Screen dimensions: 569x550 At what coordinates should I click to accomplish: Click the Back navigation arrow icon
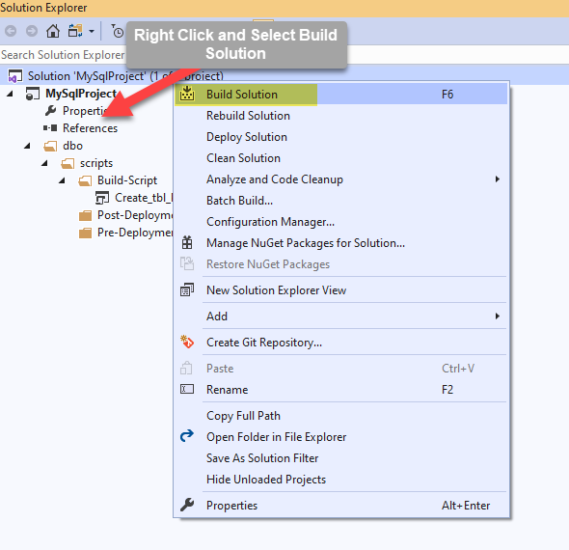pyautogui.click(x=11, y=31)
